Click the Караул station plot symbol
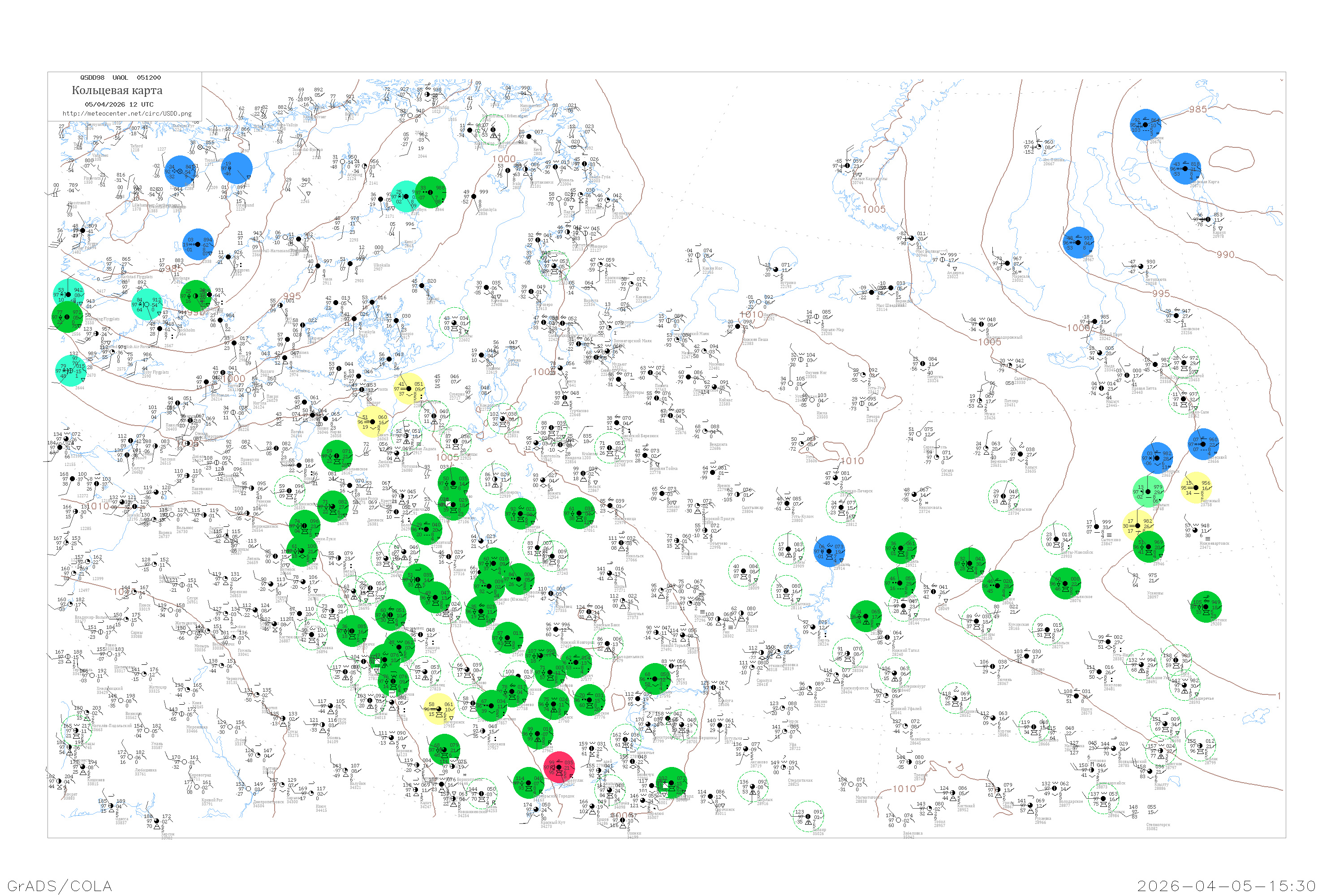 1209,219
